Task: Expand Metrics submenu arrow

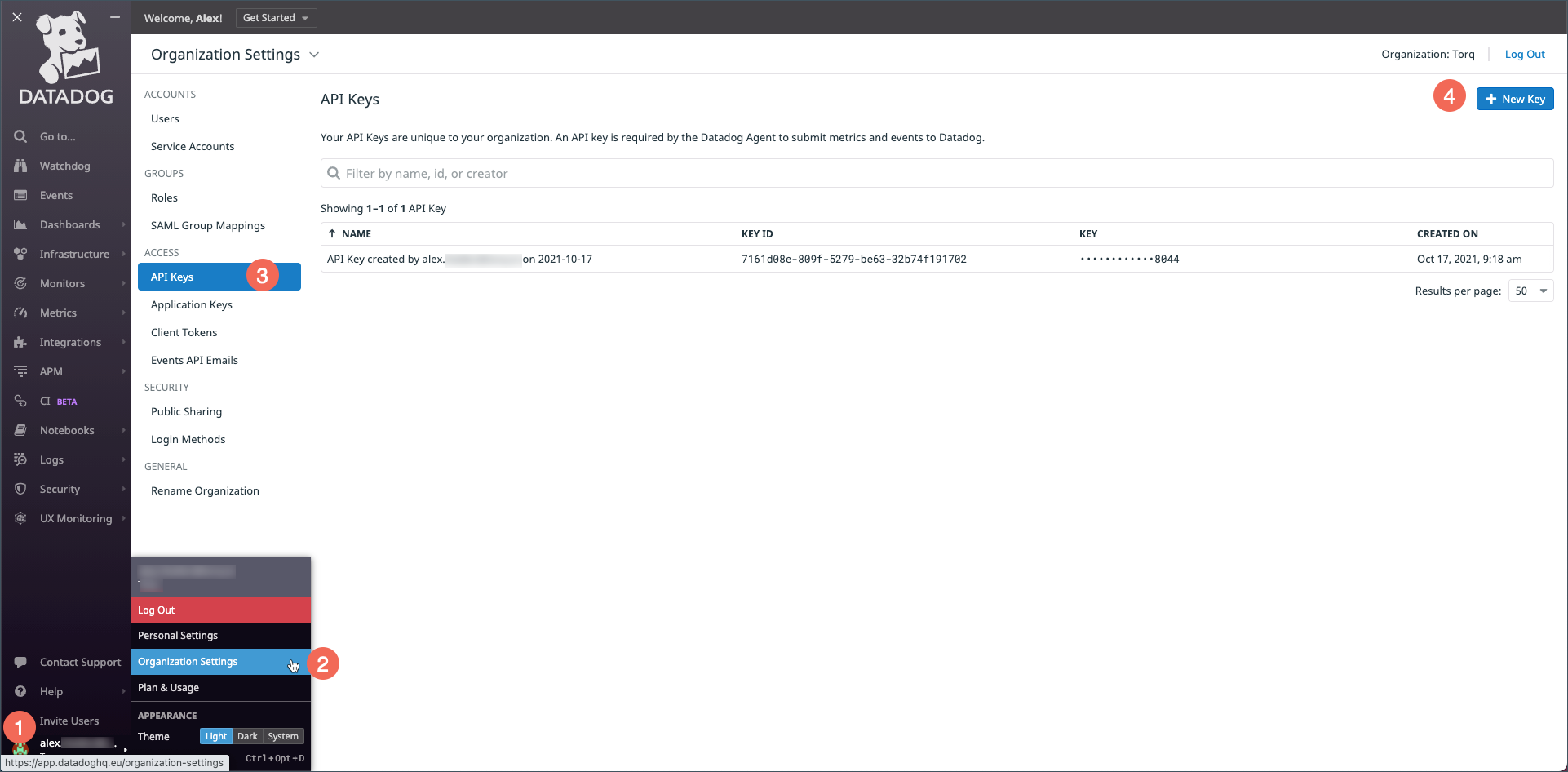Action: (124, 313)
